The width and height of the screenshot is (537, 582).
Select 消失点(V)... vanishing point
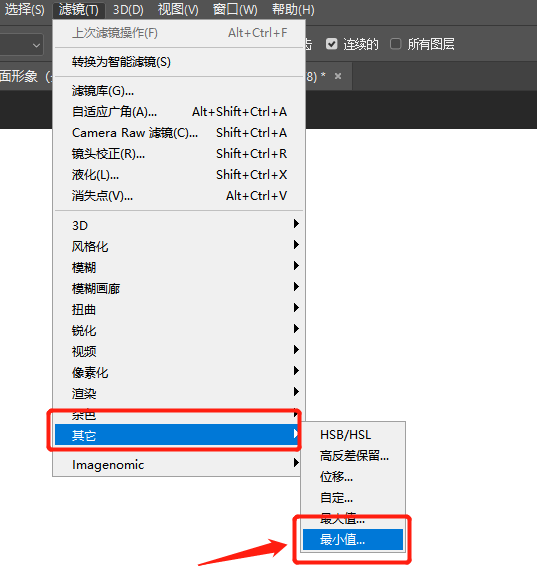[x=179, y=196]
